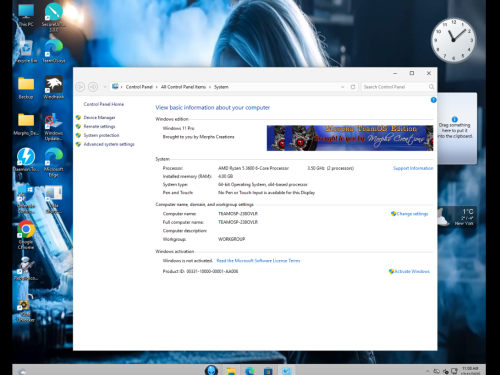The height and width of the screenshot is (375, 500).
Task: Open Advanced system settings
Action: click(109, 144)
